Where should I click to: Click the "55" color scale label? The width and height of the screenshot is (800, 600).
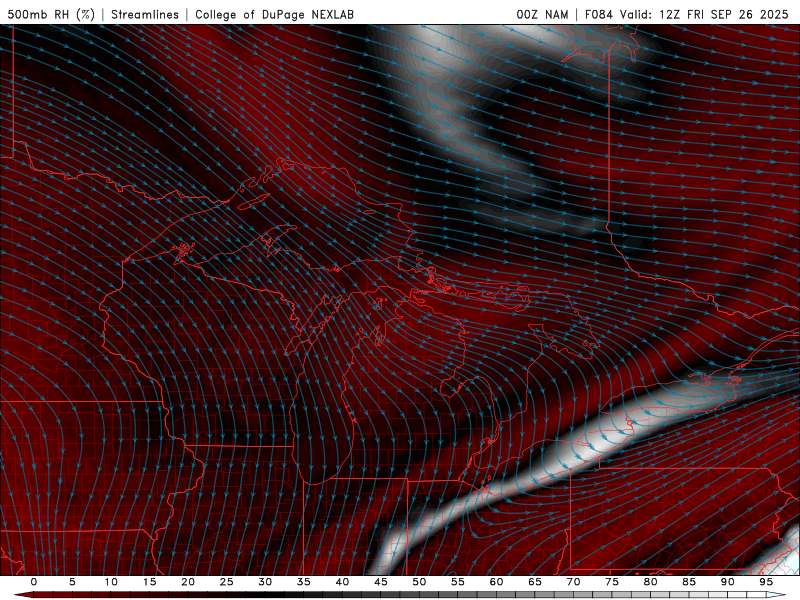click(x=458, y=582)
